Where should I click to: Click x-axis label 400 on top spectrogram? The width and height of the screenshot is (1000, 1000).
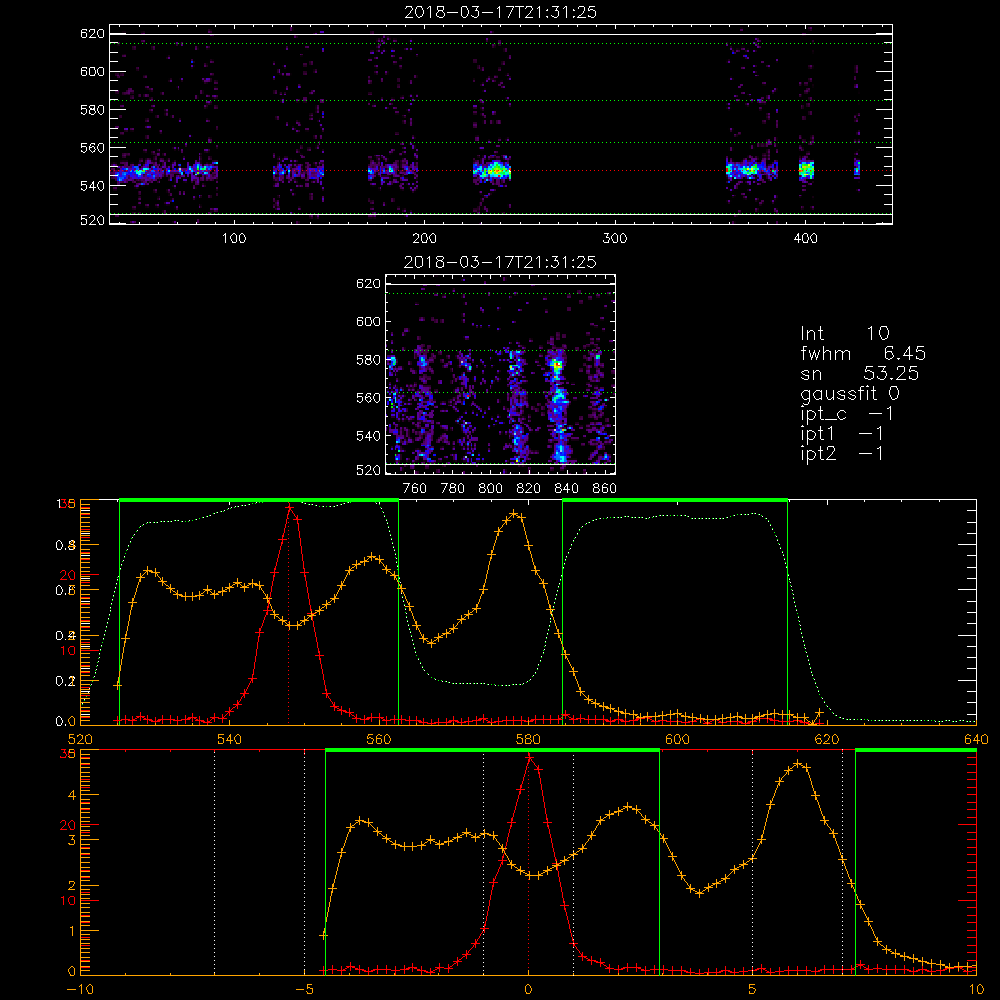tap(805, 239)
